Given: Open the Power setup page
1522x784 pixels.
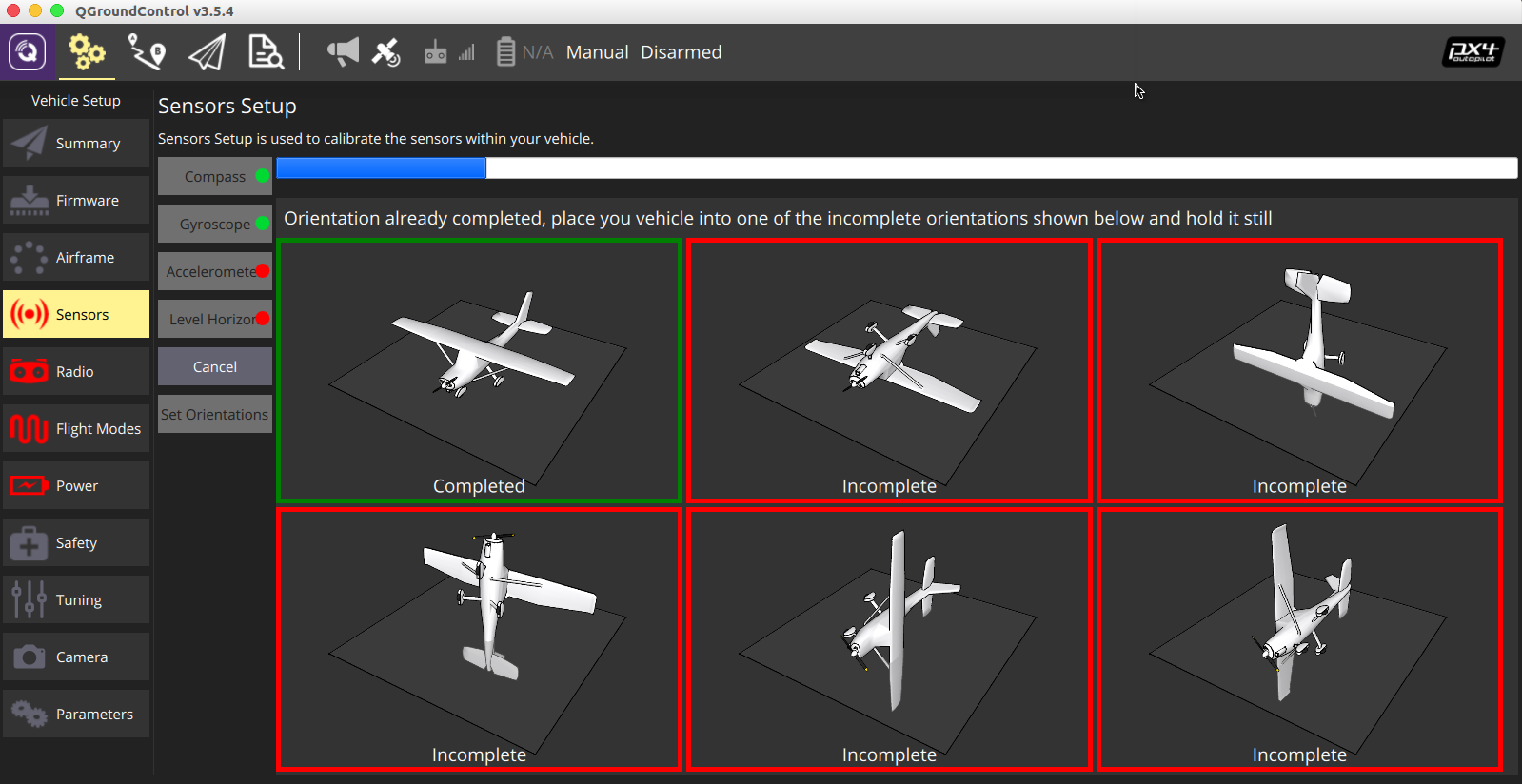Looking at the screenshot, I should [76, 485].
